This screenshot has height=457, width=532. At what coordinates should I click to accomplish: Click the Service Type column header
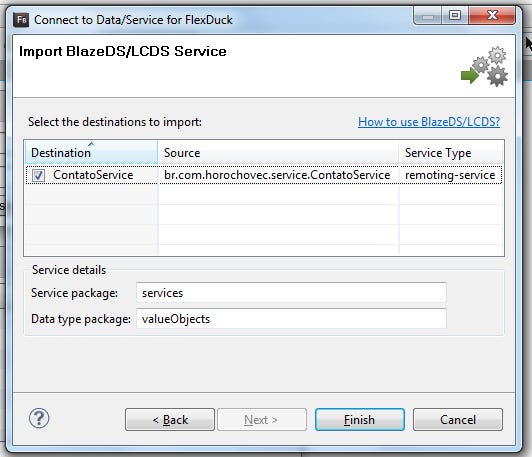451,153
